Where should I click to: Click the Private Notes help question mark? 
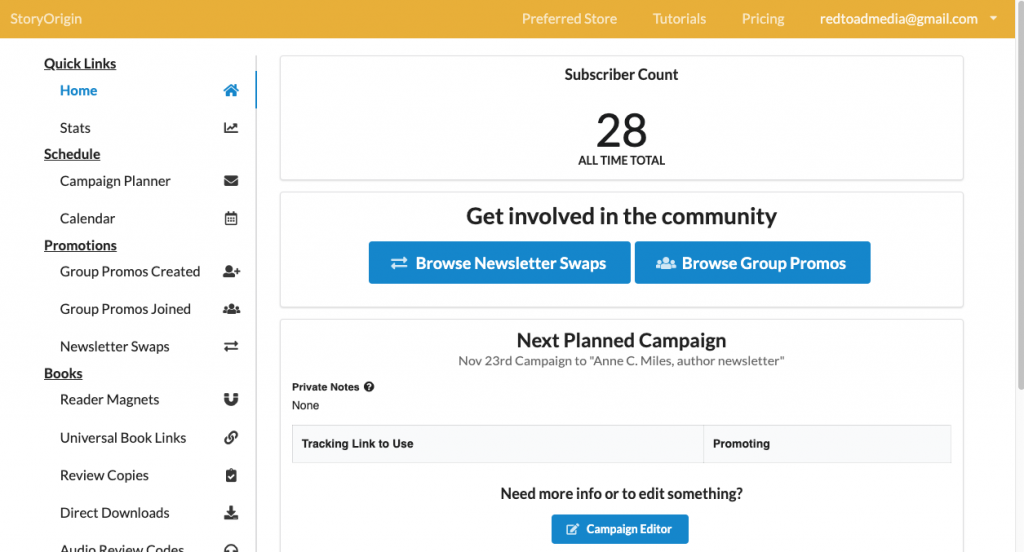point(369,387)
